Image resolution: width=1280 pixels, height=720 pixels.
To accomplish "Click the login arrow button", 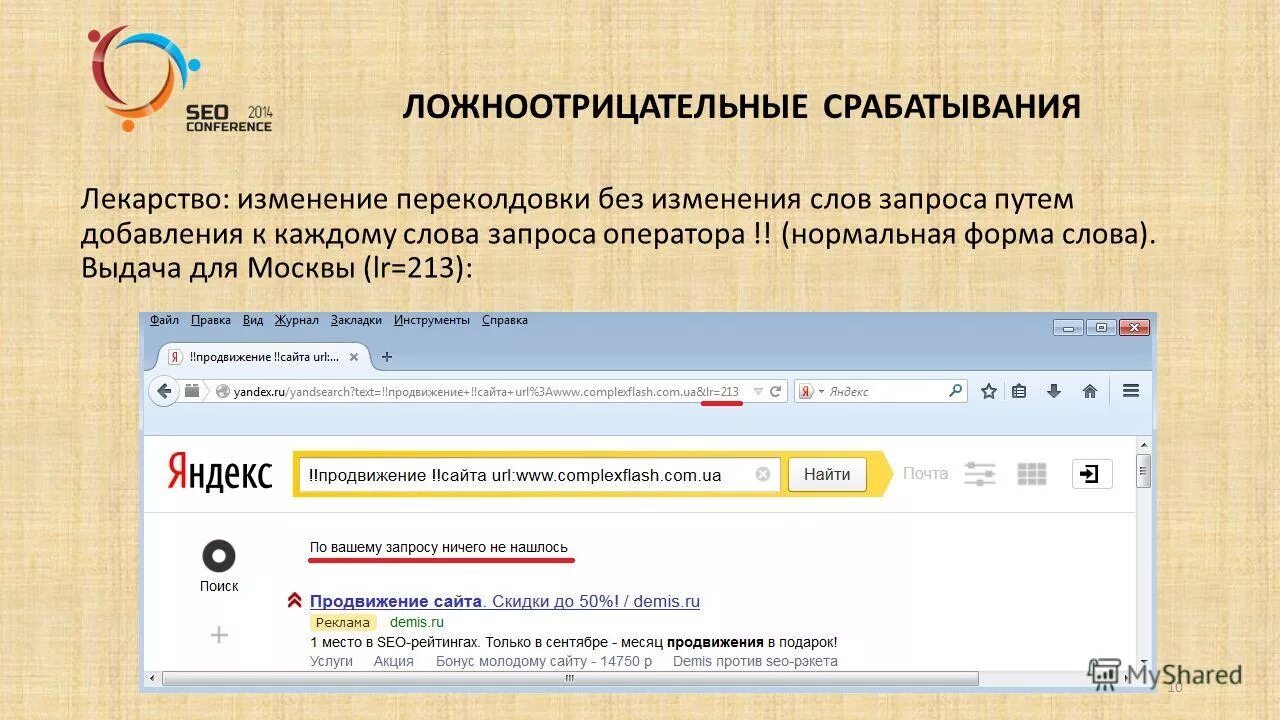I will point(1092,474).
